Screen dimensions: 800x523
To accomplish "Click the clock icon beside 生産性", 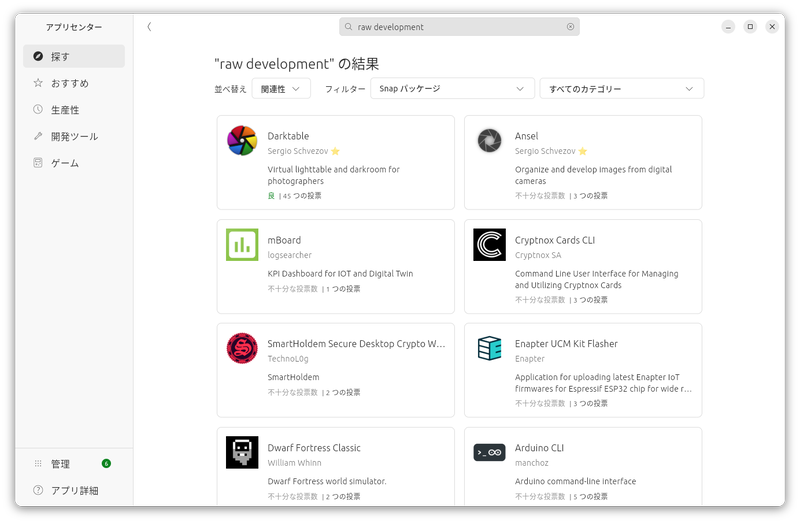I will (x=38, y=109).
